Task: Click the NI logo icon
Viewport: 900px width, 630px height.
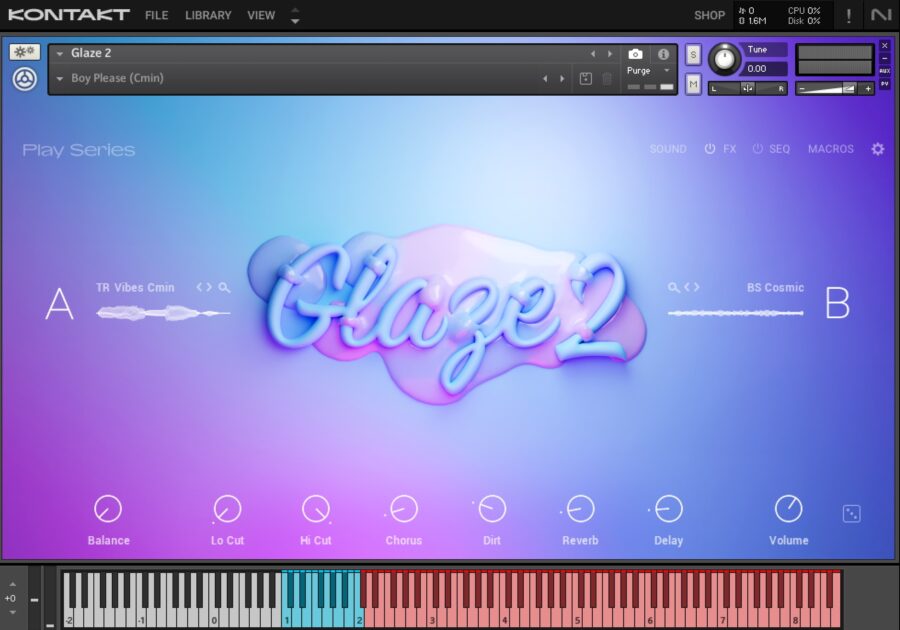Action: 881,15
